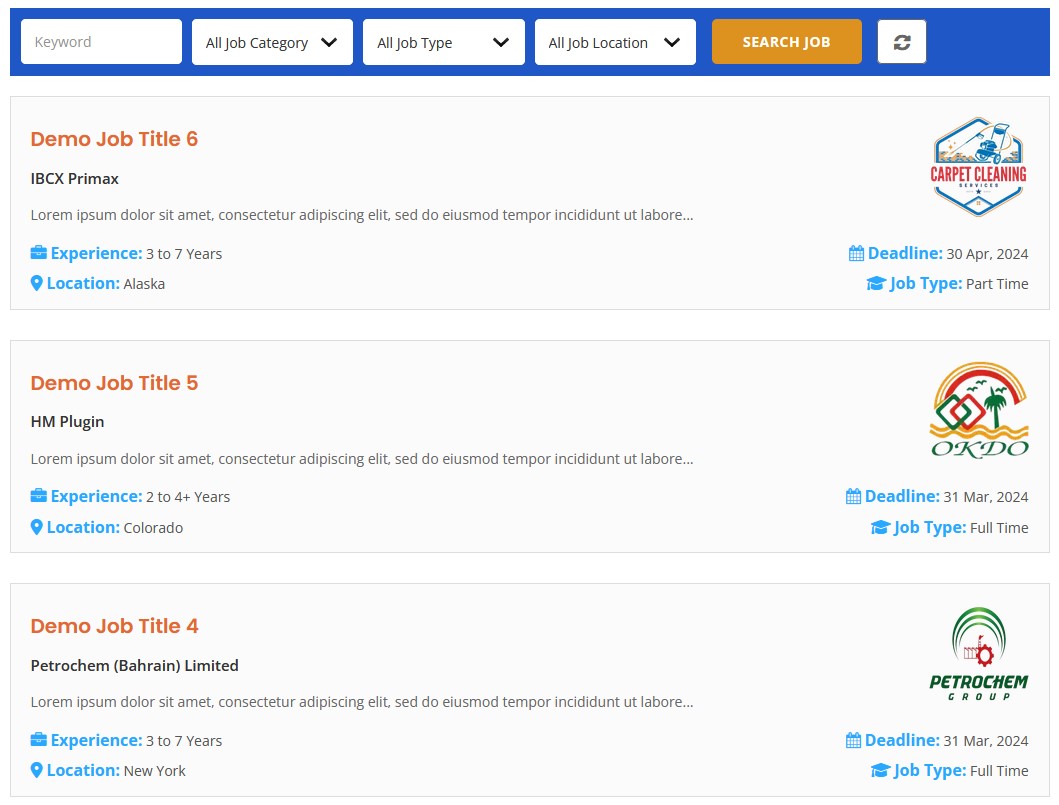Click the New York location value
The width and height of the screenshot is (1059, 805).
tap(155, 771)
